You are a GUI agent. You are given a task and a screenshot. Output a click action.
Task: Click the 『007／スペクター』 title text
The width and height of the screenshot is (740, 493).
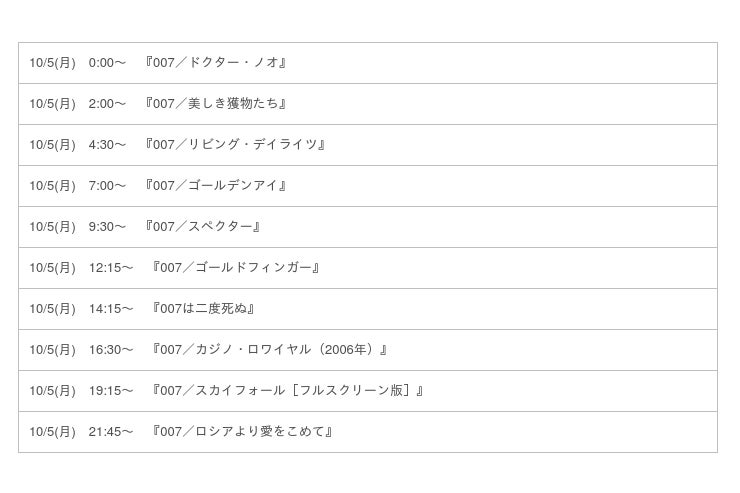tap(203, 227)
